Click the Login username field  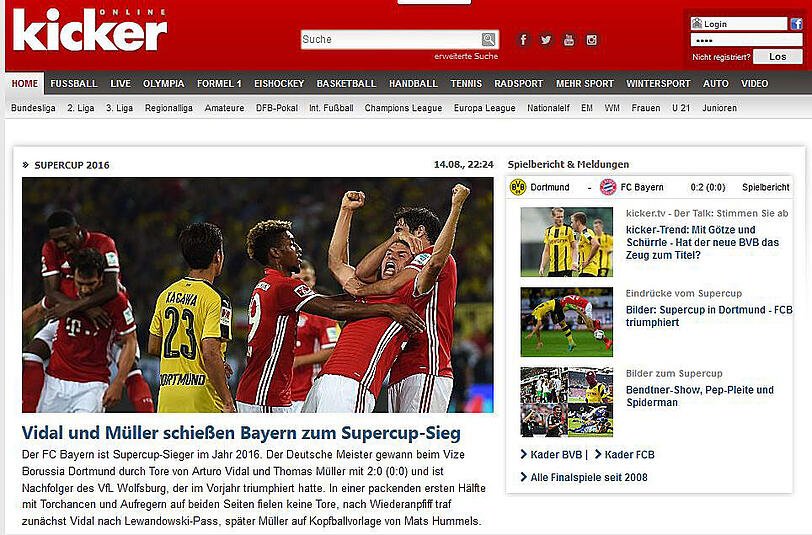(739, 24)
